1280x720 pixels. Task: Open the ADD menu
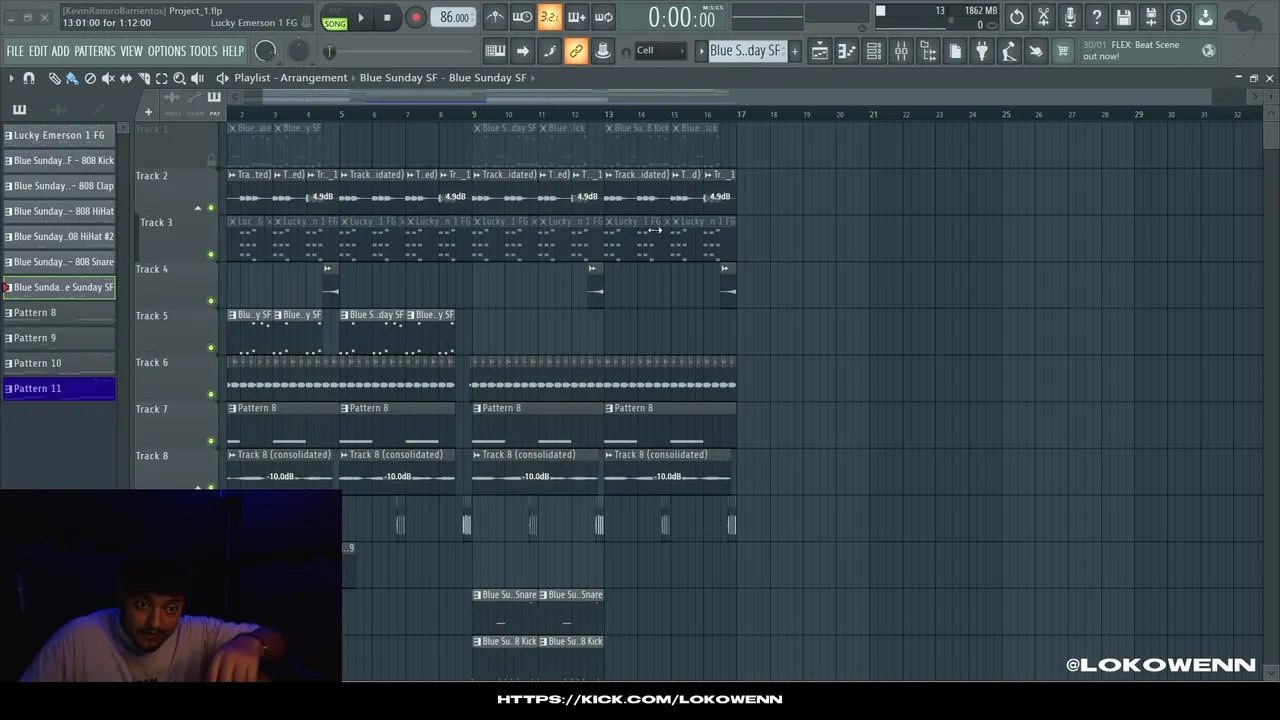60,51
